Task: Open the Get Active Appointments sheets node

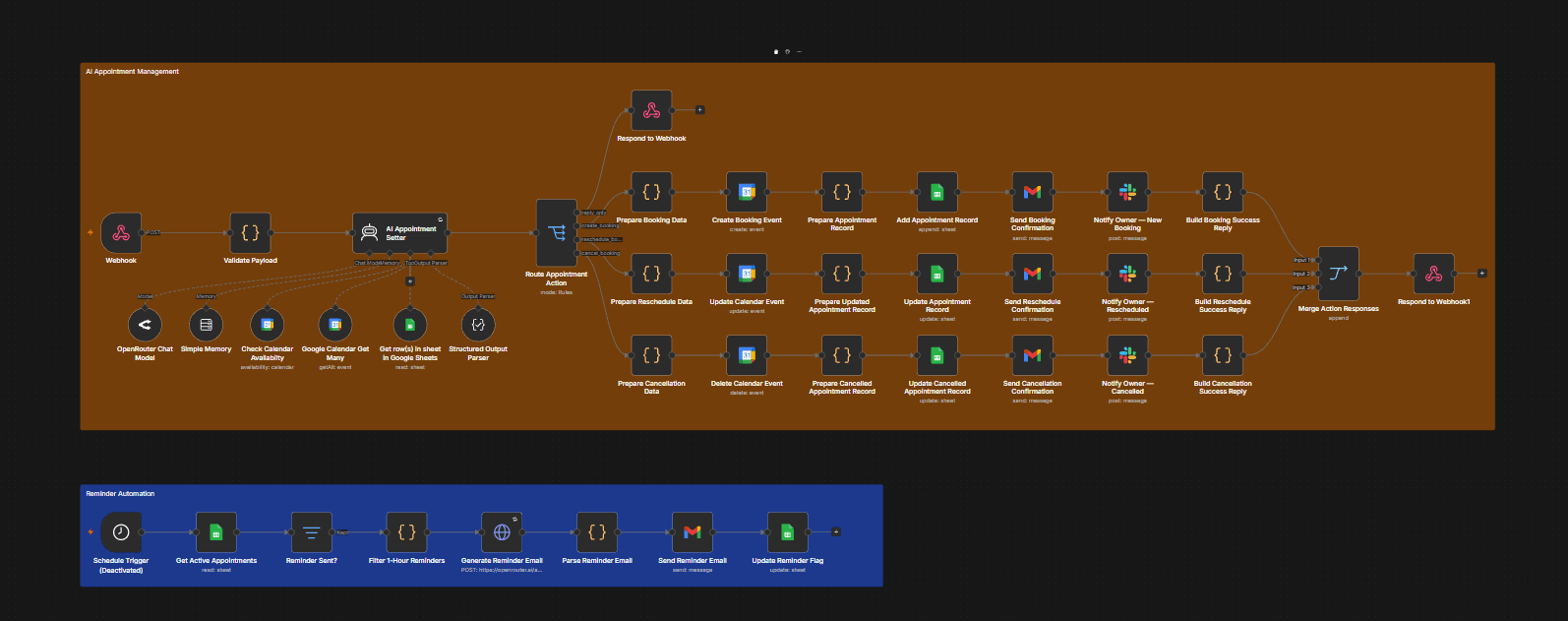Action: [216, 532]
